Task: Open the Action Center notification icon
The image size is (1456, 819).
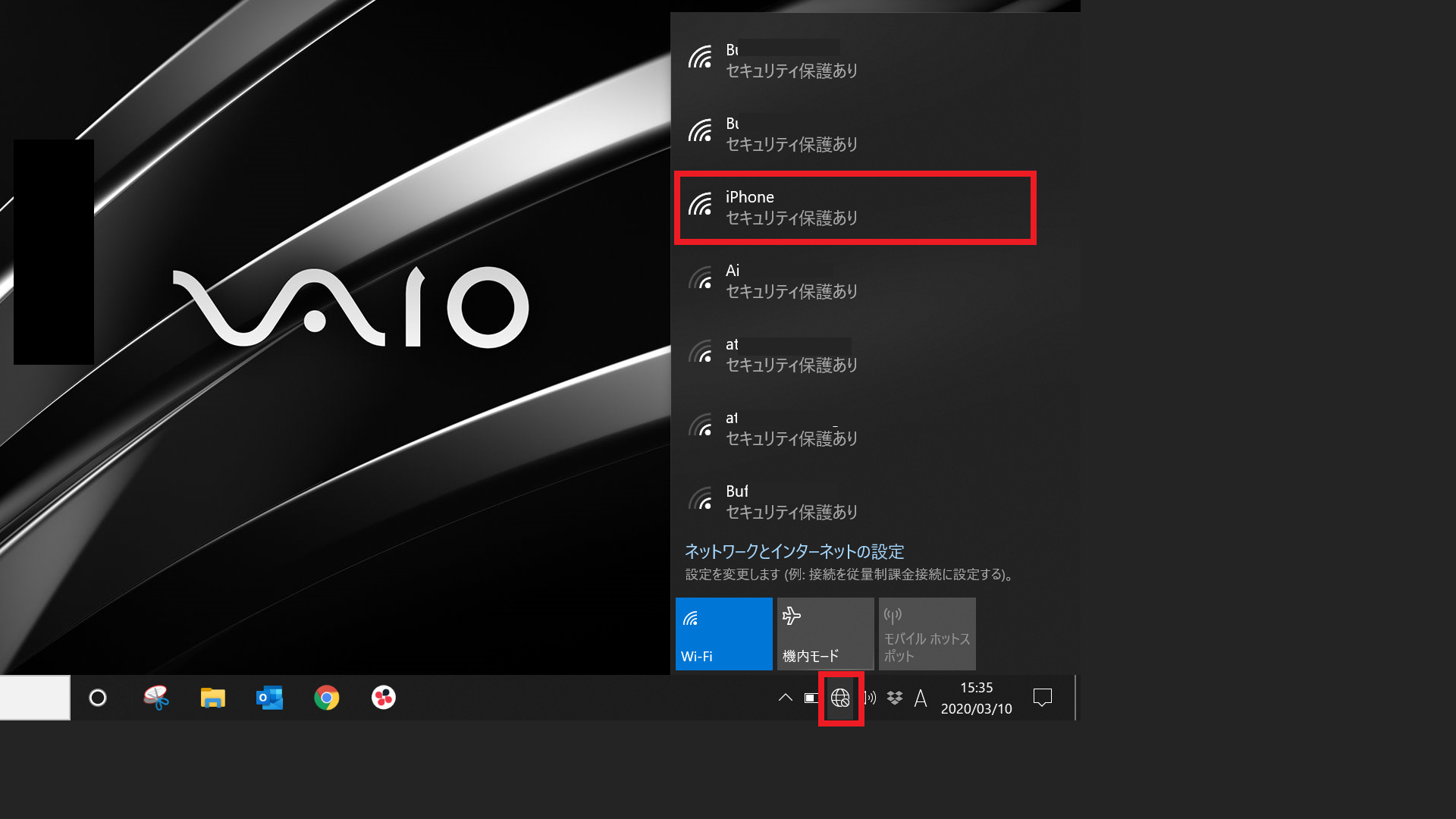Action: coord(1043,698)
